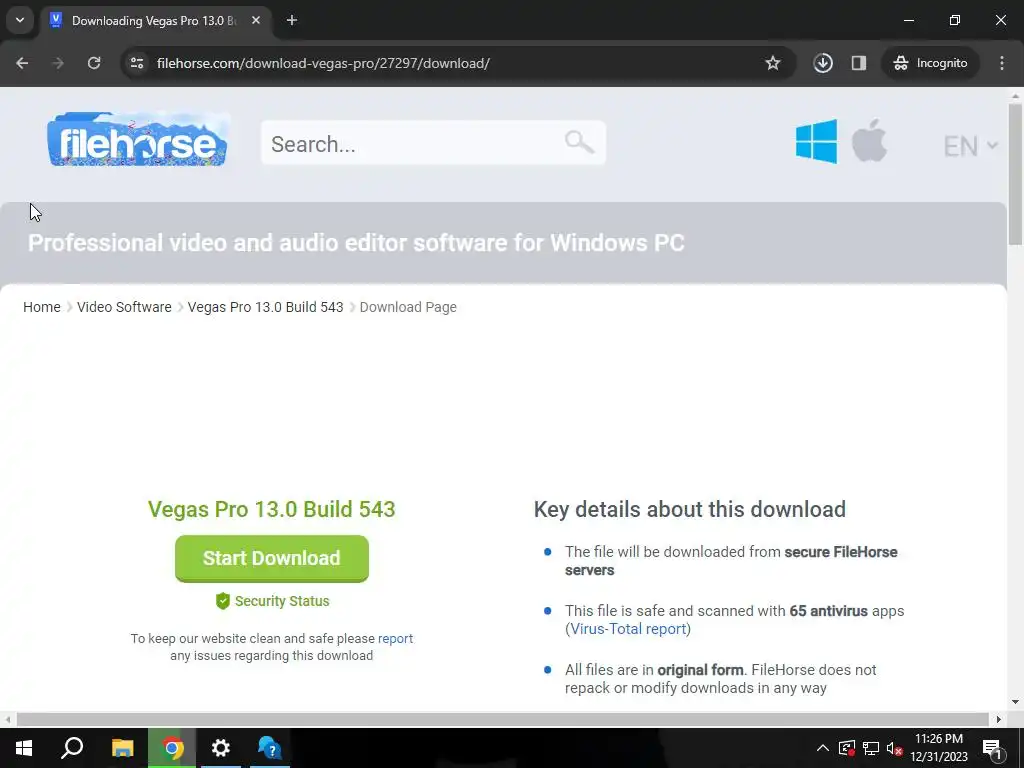
Task: Click the FileHorse logo
Action: (x=138, y=139)
